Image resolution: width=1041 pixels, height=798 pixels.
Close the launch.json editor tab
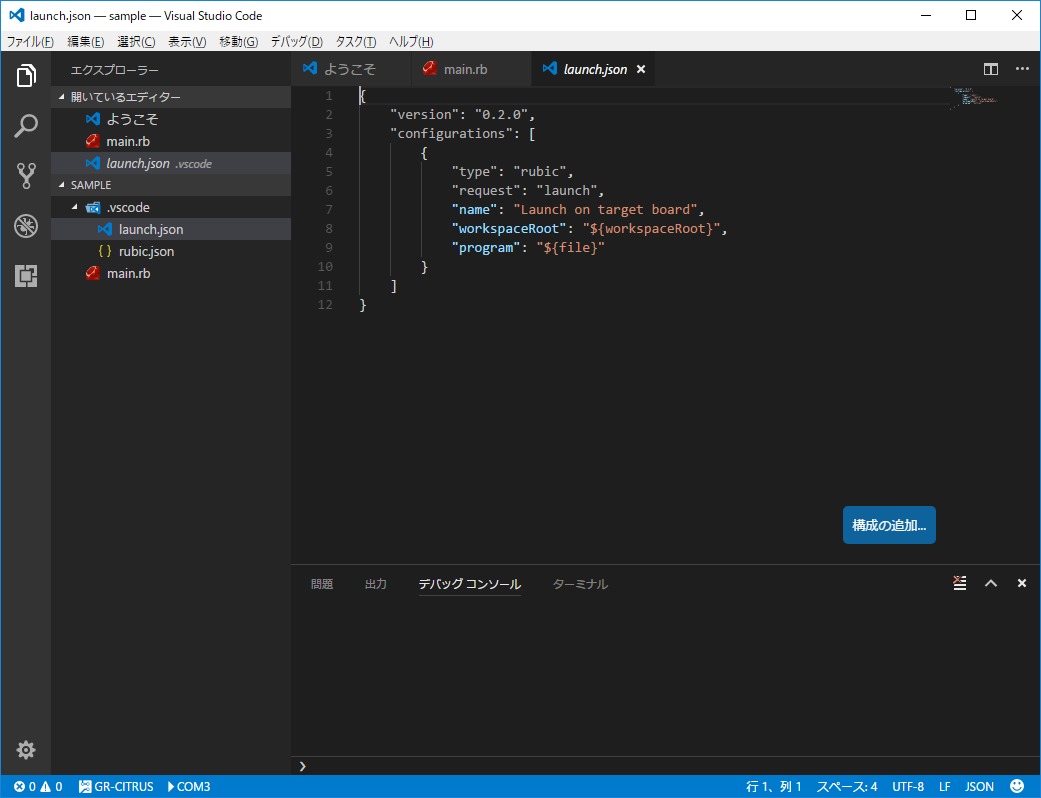pyautogui.click(x=641, y=69)
